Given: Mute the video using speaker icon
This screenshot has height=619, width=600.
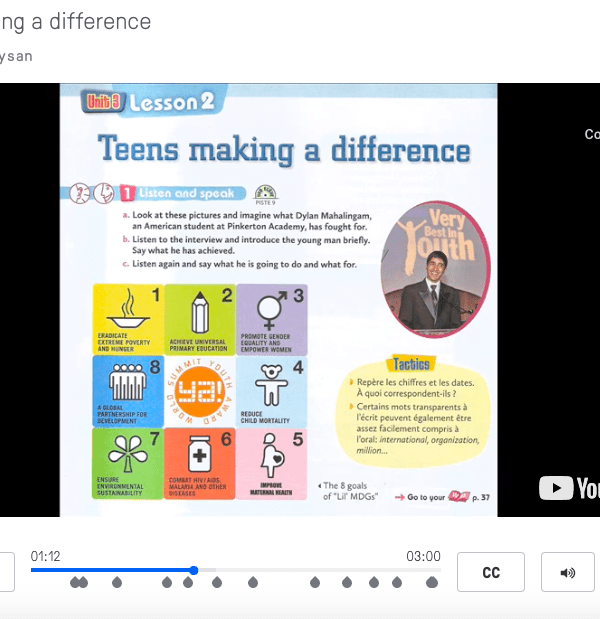Looking at the screenshot, I should pos(567,572).
